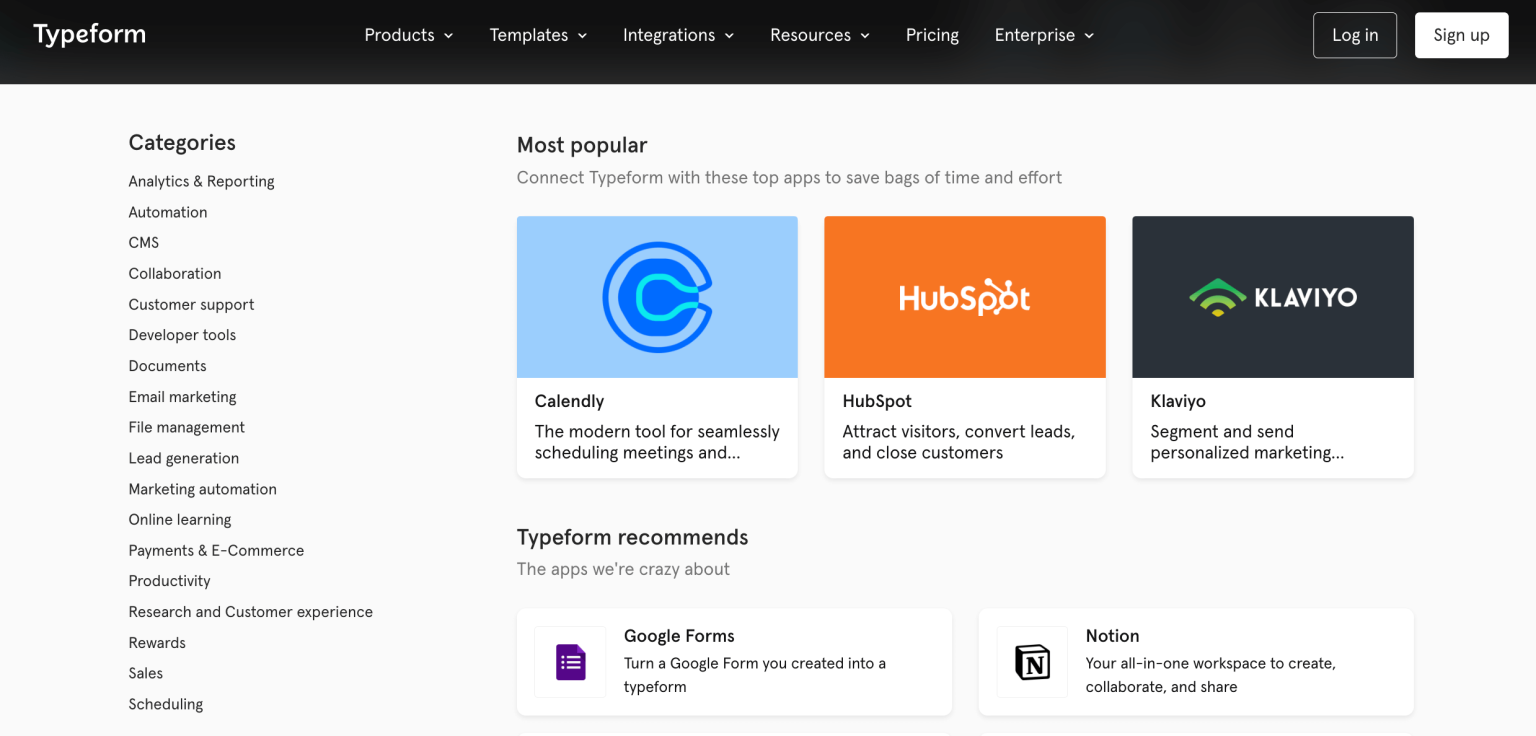Browse the Payments & E-Commerce category
The image size is (1536, 736).
click(216, 550)
